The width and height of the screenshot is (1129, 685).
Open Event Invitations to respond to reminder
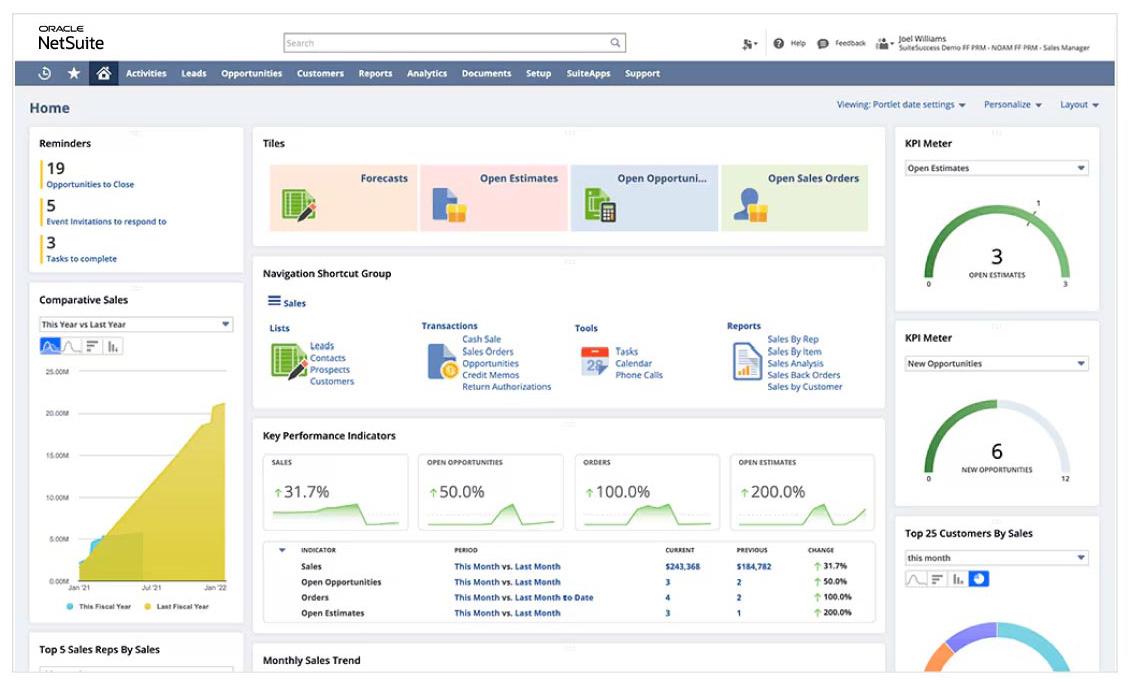[x=106, y=222]
